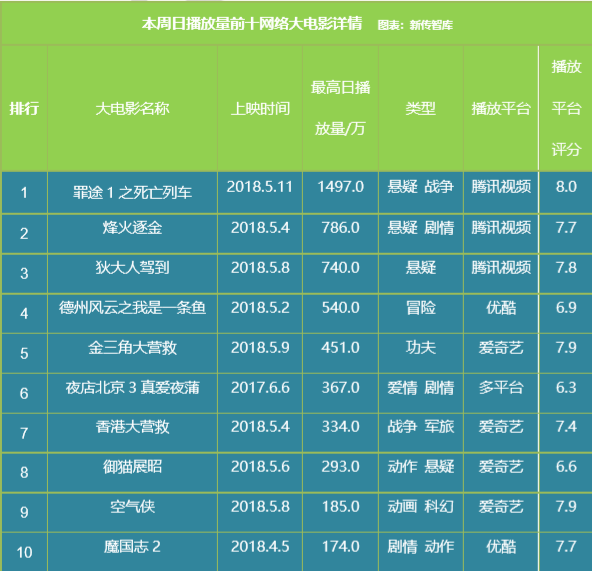Click the 1497.0 play count cell
Image resolution: width=592 pixels, height=571 pixels.
tap(340, 193)
